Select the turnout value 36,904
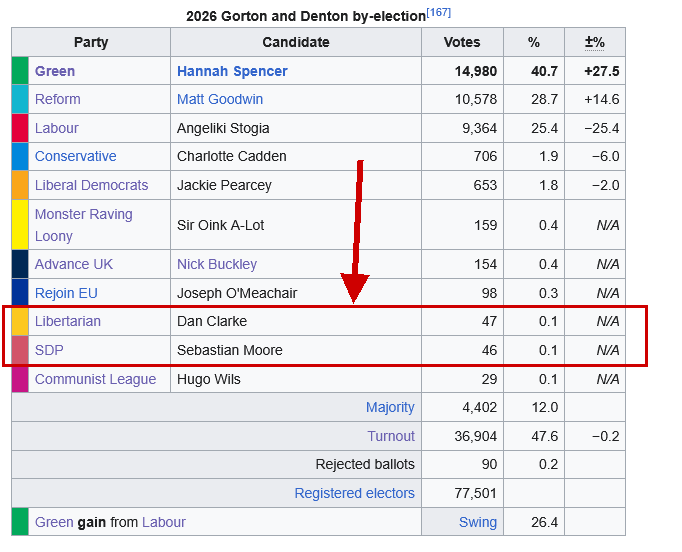This screenshot has height=552, width=682. (x=476, y=436)
